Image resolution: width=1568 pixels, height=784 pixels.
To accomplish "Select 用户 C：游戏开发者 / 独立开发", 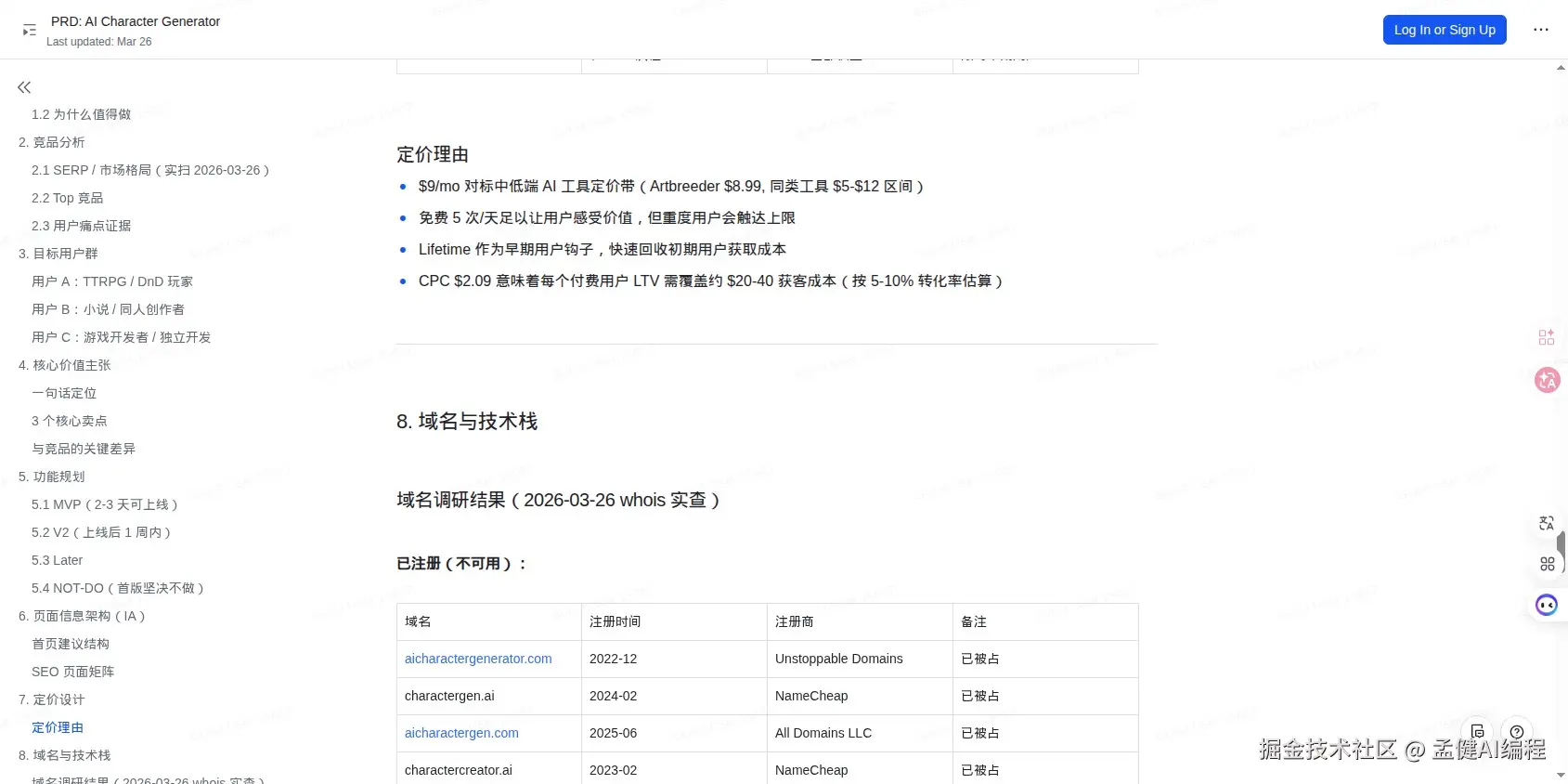I will pyautogui.click(x=122, y=337).
